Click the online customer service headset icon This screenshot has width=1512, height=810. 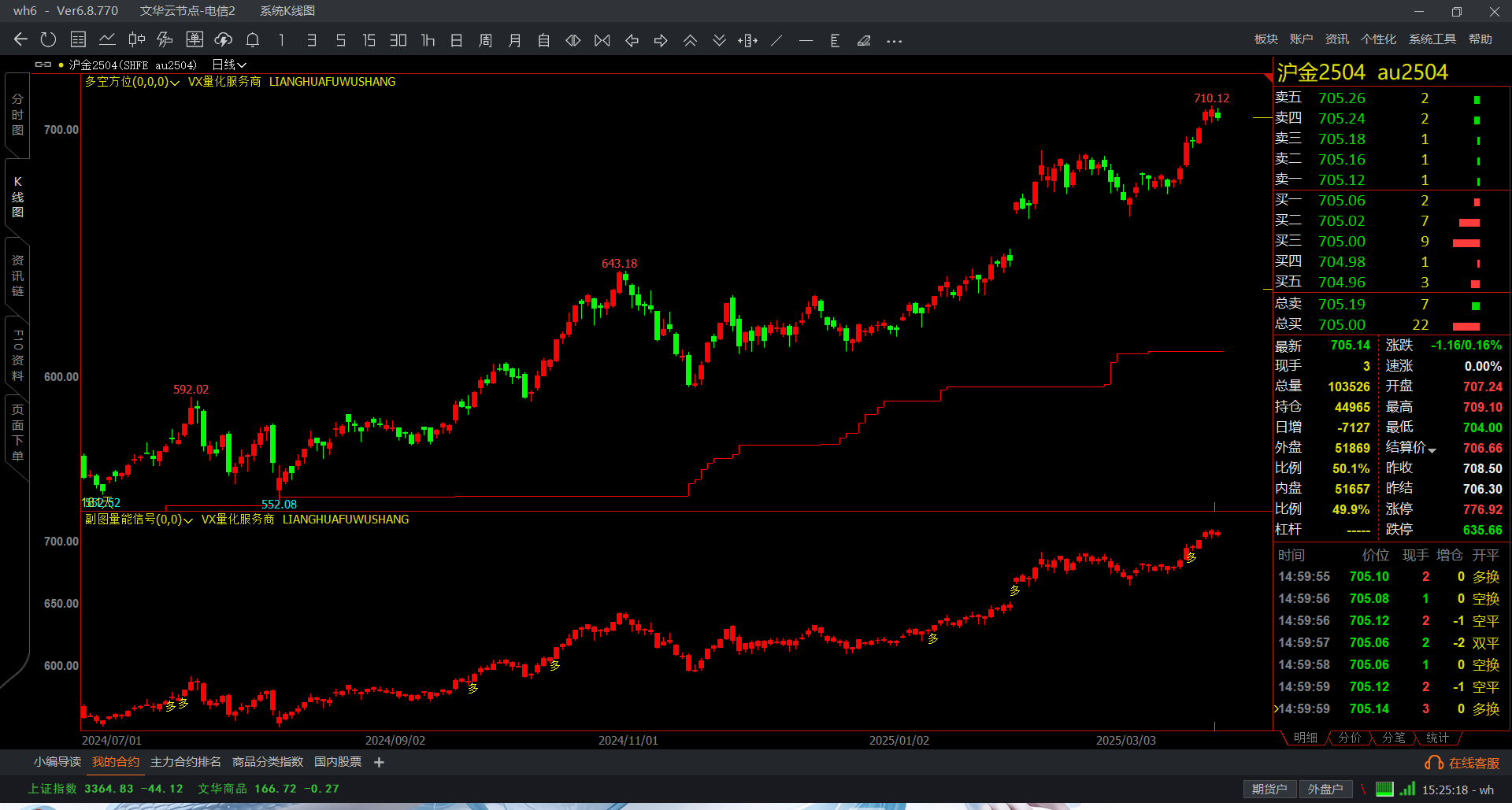(1433, 763)
